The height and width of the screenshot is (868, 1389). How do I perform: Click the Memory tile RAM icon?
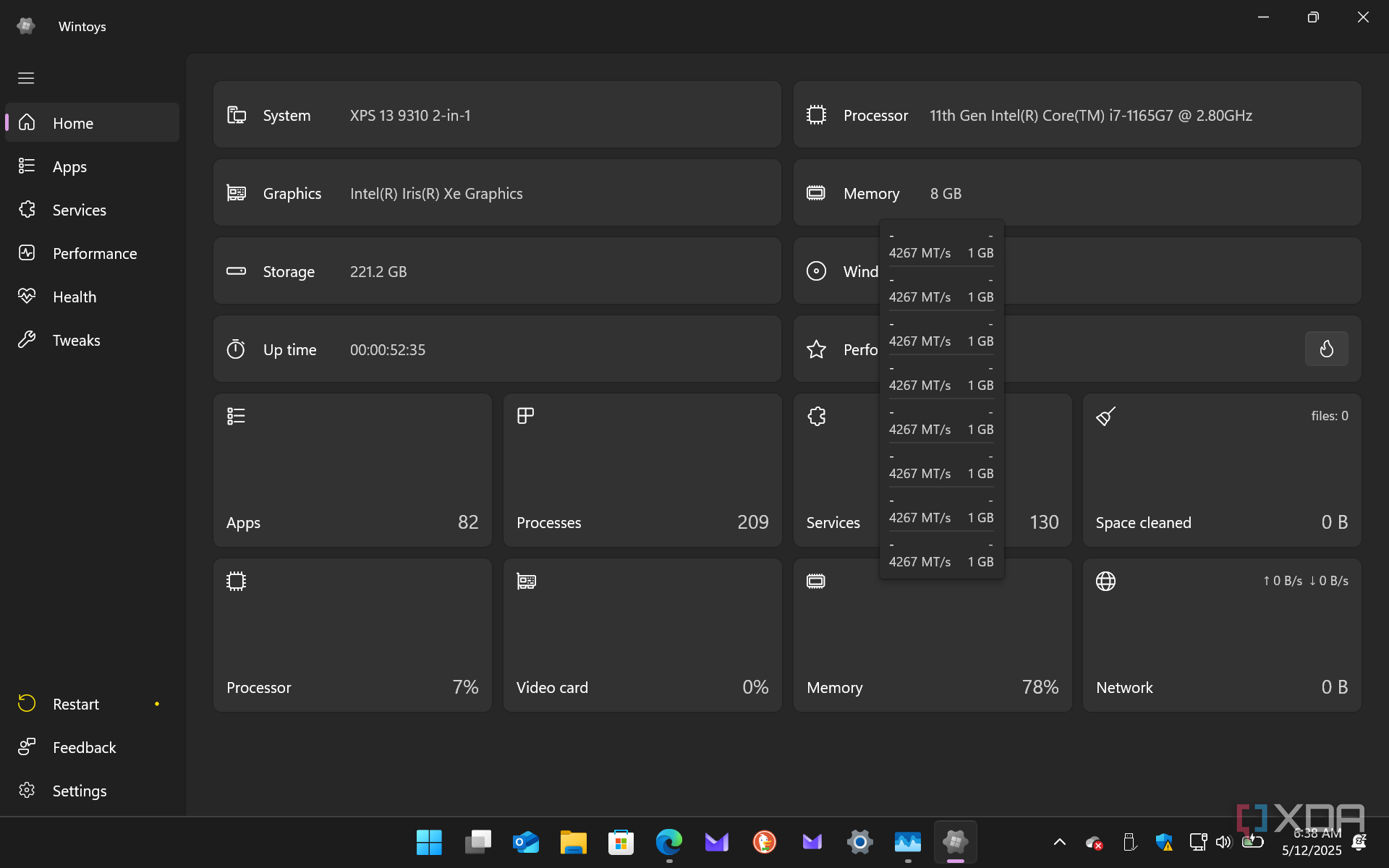816,581
